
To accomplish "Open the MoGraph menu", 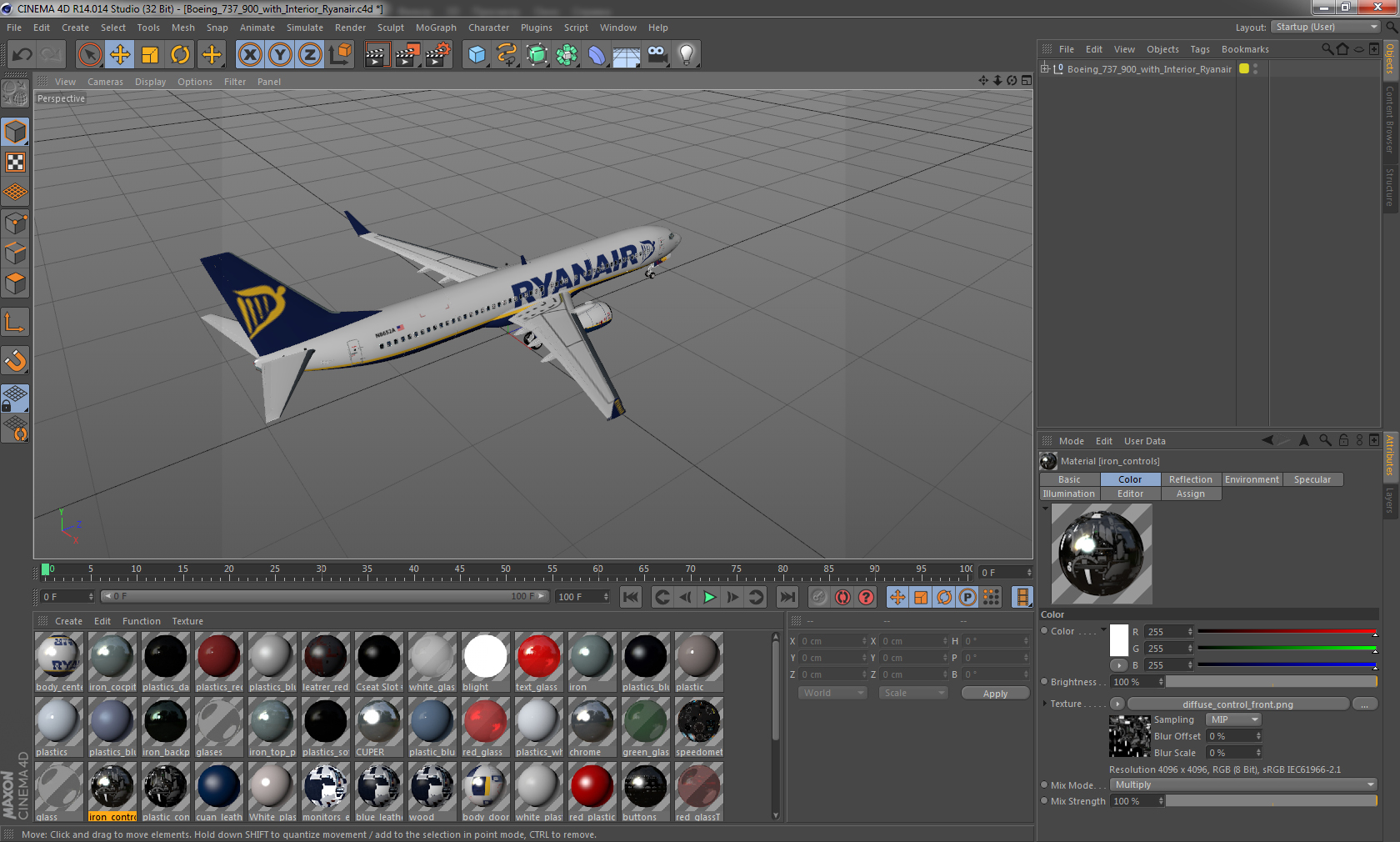I will coord(436,28).
